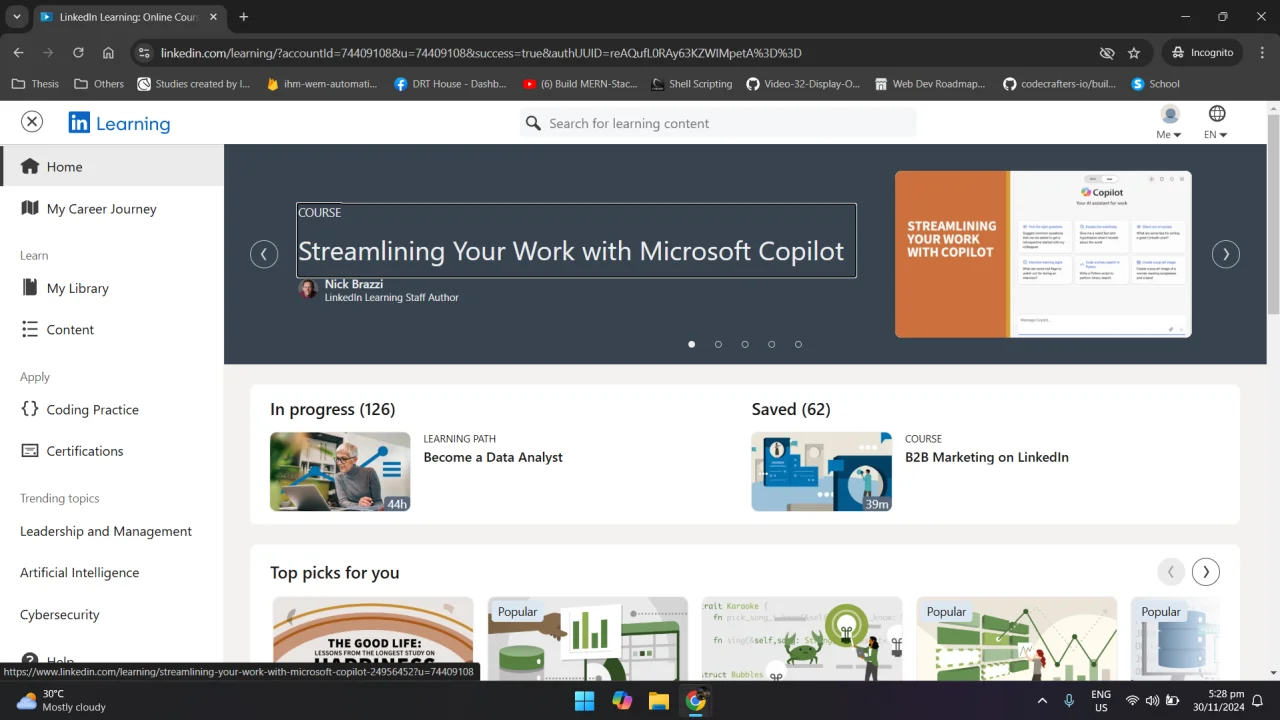The height and width of the screenshot is (720, 1280).
Task: Open Cybersecurity trending topic
Action: 60,614
